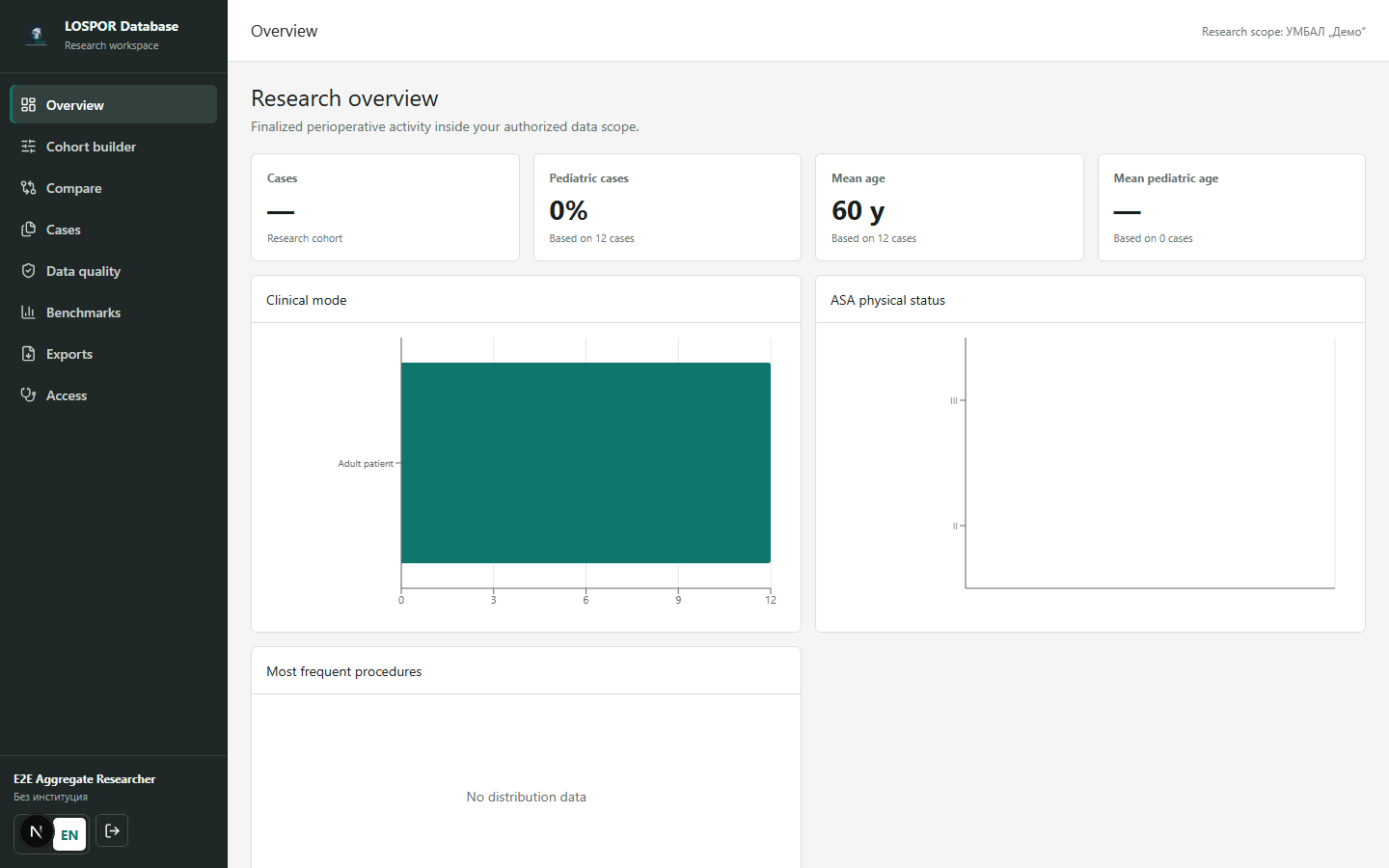
Task: Click the Adult patient teal bar
Action: pos(586,463)
